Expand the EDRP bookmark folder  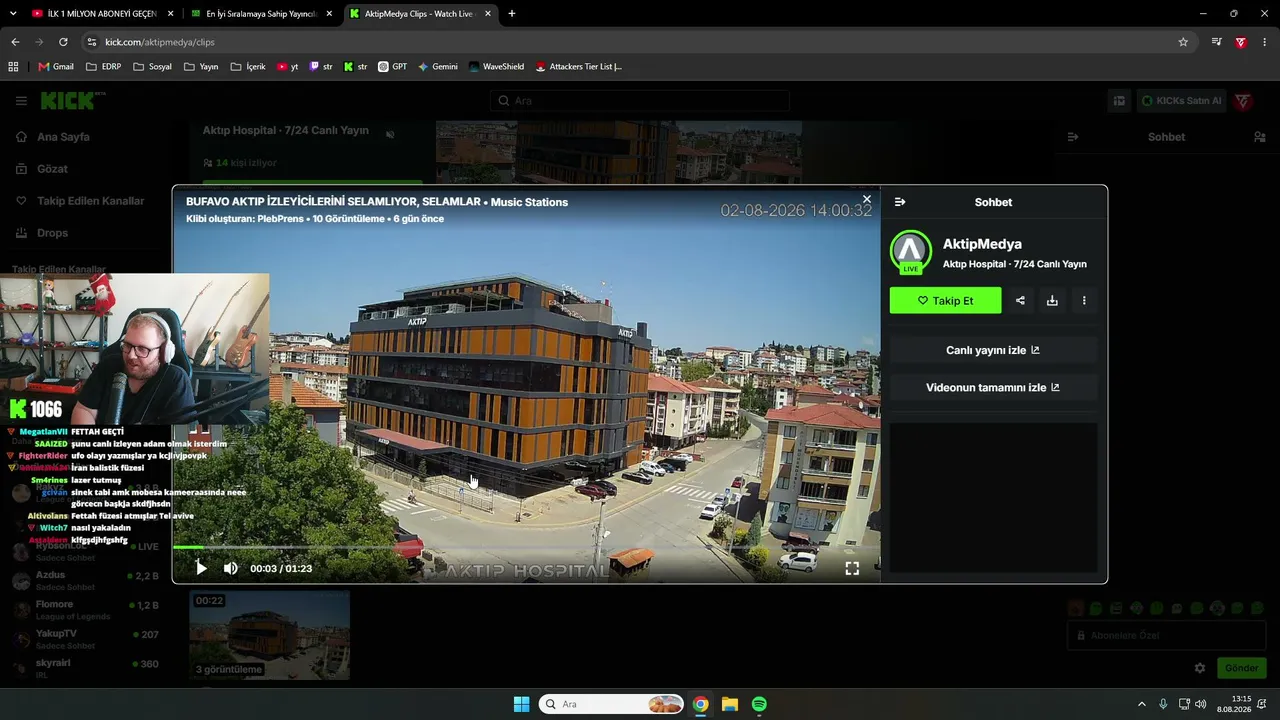[104, 67]
